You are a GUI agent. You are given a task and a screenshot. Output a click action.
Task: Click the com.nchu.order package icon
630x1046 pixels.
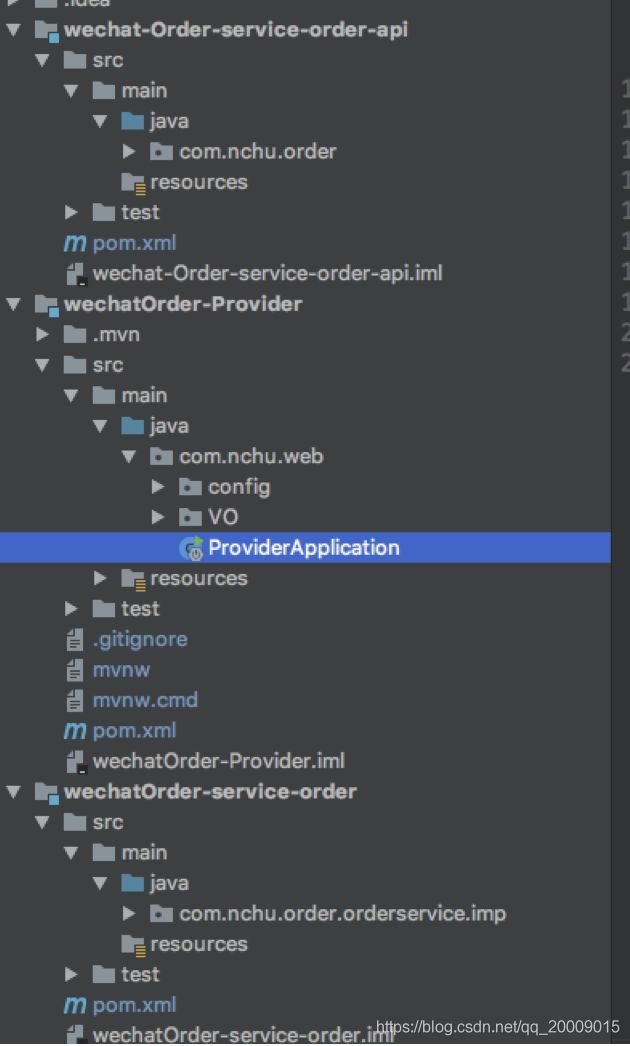[162, 152]
